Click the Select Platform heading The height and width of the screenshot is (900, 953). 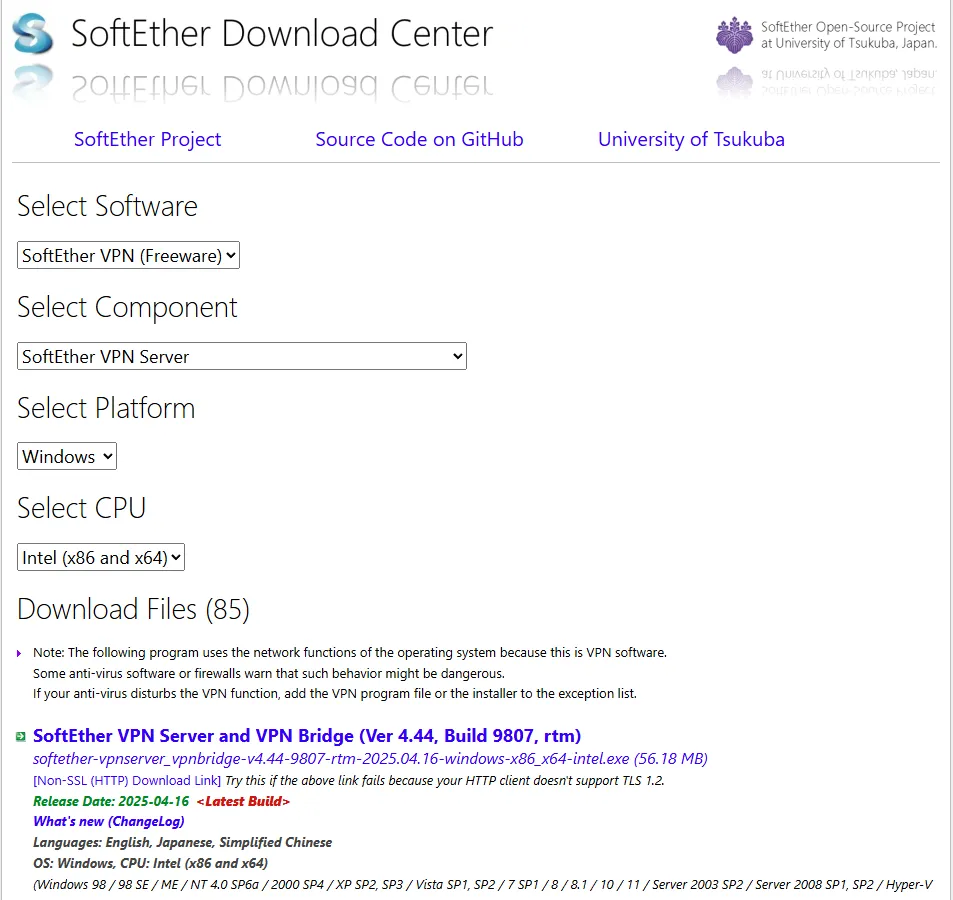pyautogui.click(x=106, y=408)
